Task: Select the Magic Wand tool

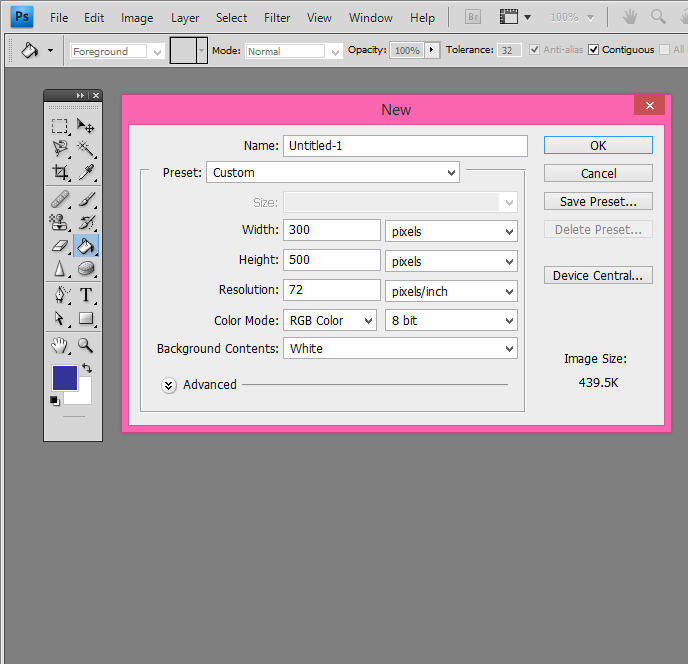Action: (x=86, y=149)
